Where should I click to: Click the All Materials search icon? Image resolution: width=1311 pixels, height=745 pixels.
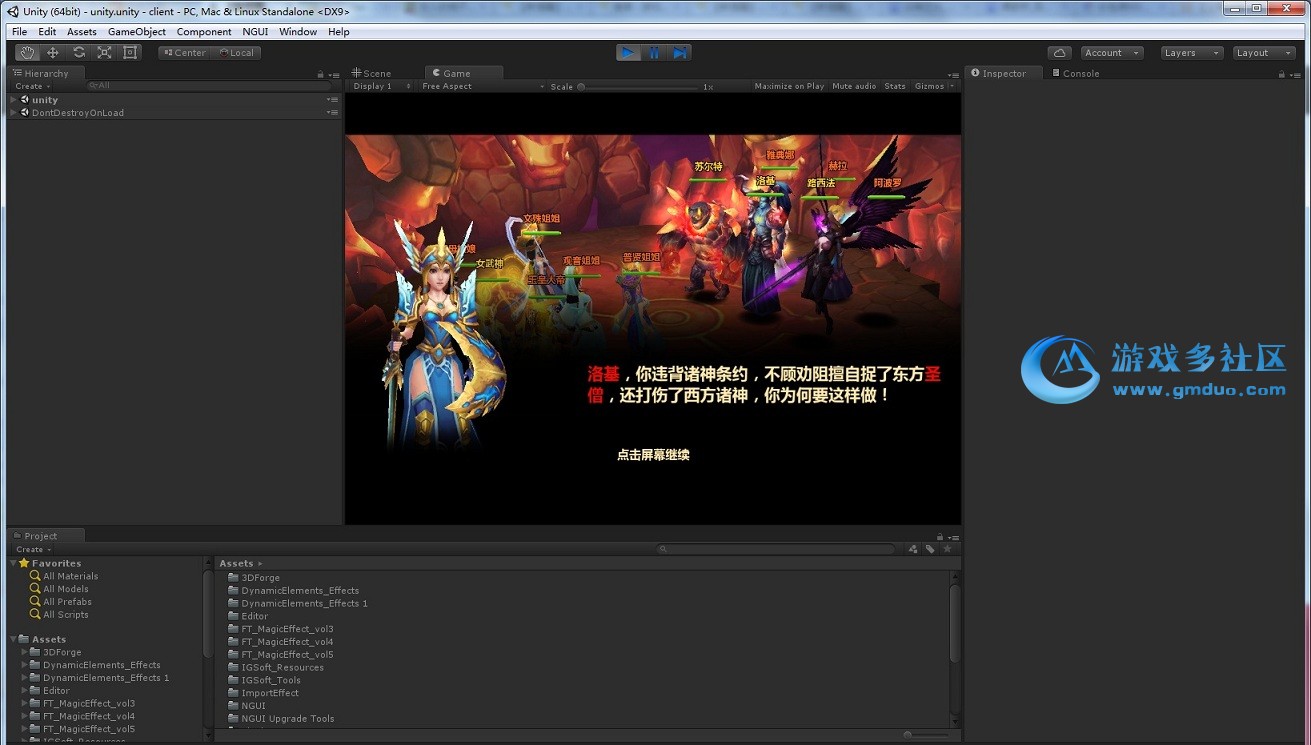pyautogui.click(x=35, y=576)
